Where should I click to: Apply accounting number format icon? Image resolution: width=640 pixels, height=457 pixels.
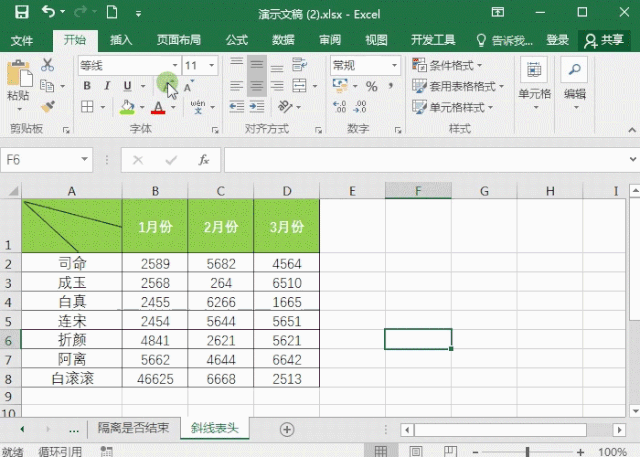coord(340,86)
